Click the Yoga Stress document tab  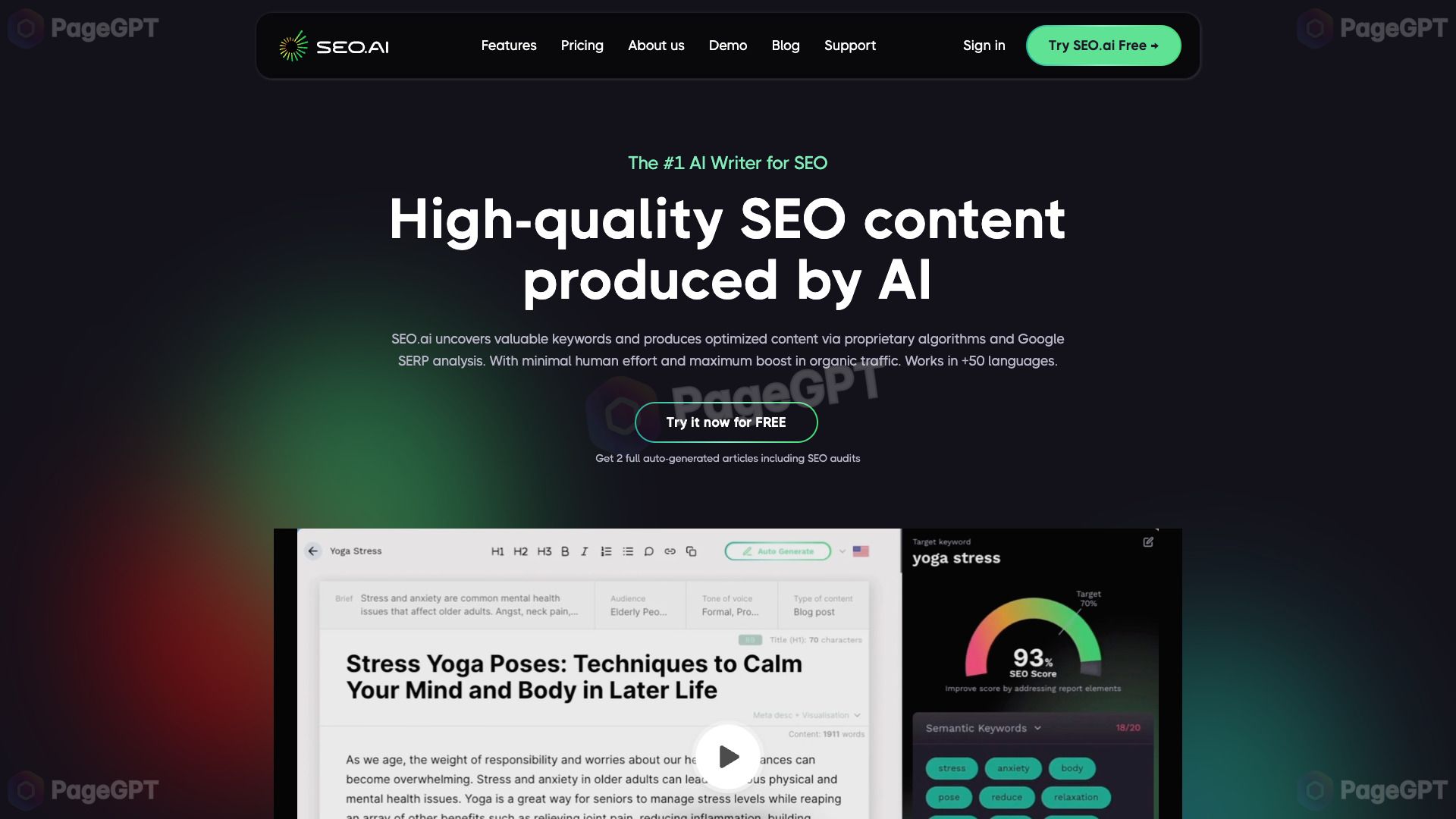point(355,550)
